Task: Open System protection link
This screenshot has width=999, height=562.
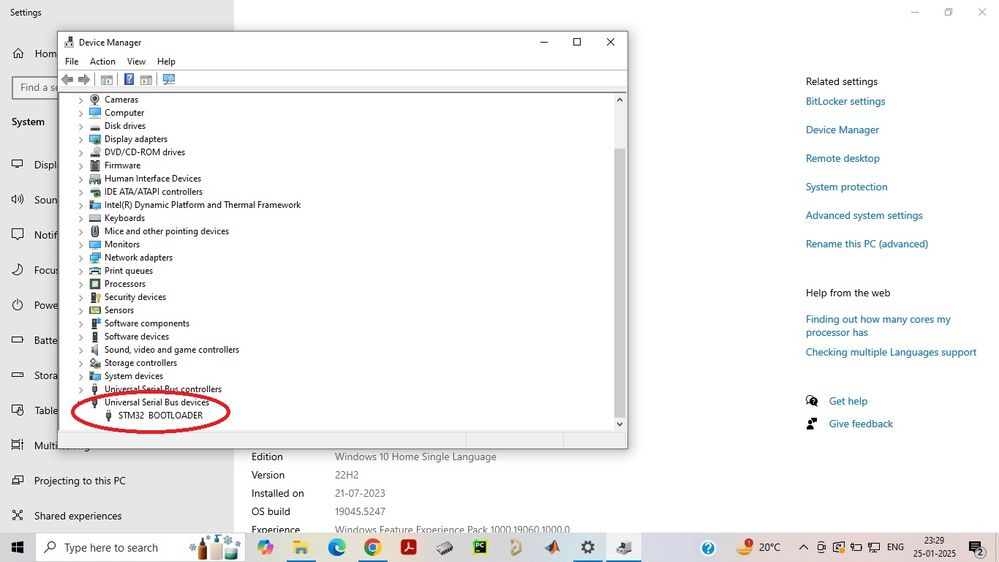Action: 846,187
